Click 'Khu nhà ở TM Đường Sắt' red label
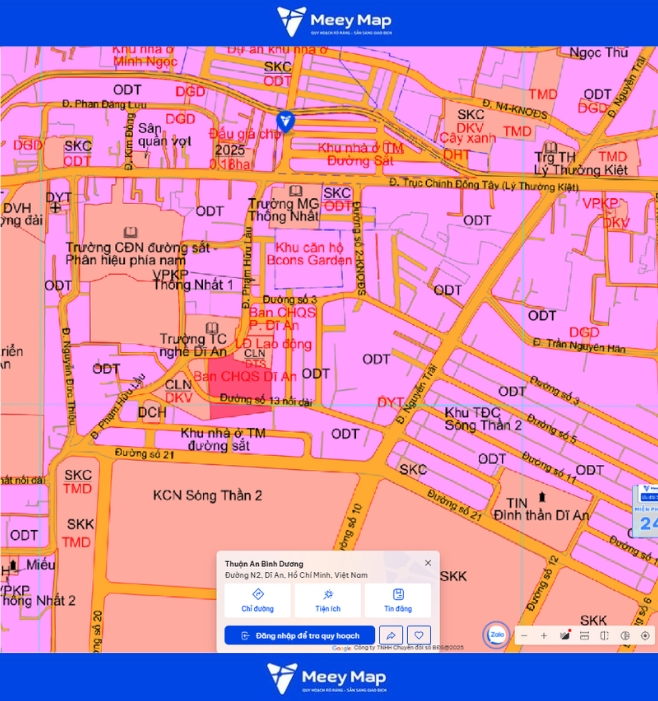 pyautogui.click(x=360, y=154)
